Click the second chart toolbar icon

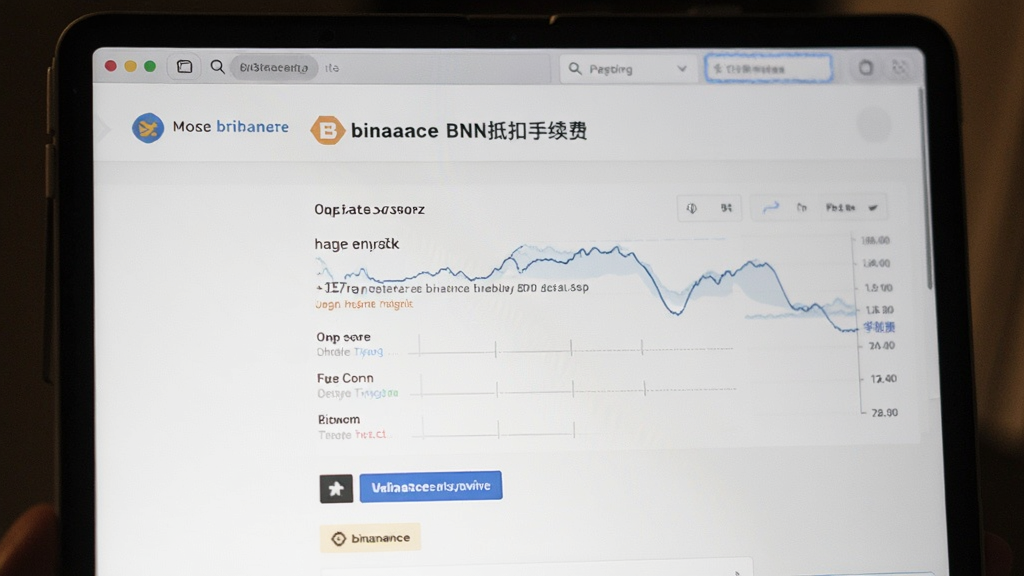coord(726,208)
